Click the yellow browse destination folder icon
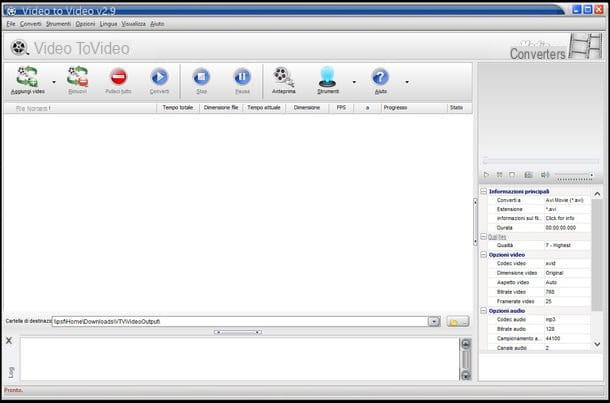The width and height of the screenshot is (610, 403). [x=458, y=321]
